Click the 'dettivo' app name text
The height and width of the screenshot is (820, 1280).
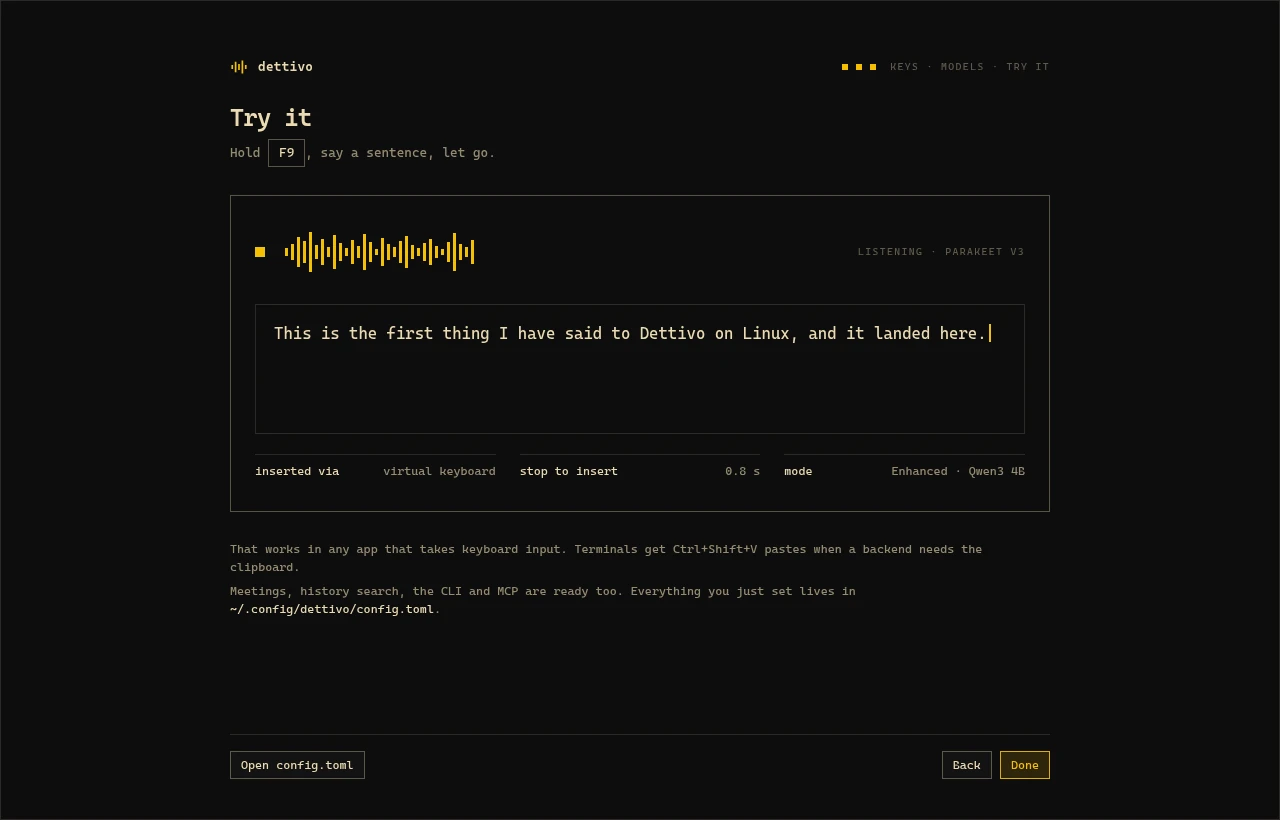tap(285, 67)
